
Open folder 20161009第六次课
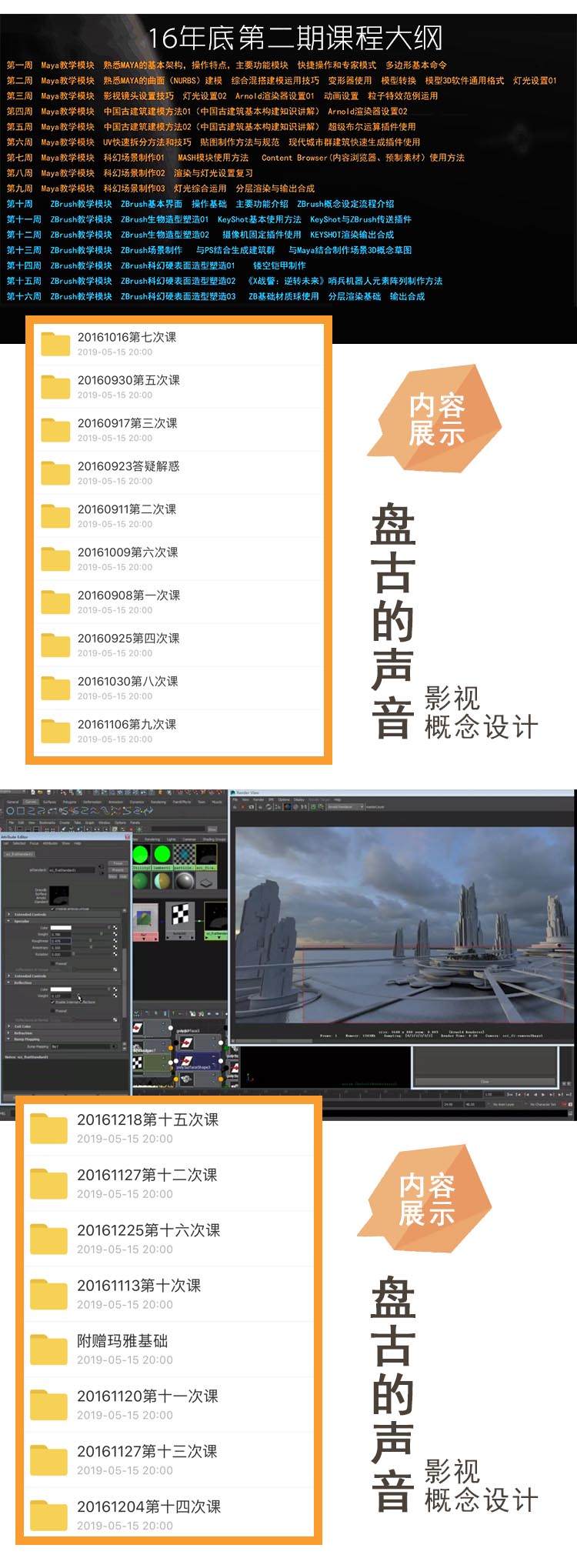pyautogui.click(x=178, y=559)
